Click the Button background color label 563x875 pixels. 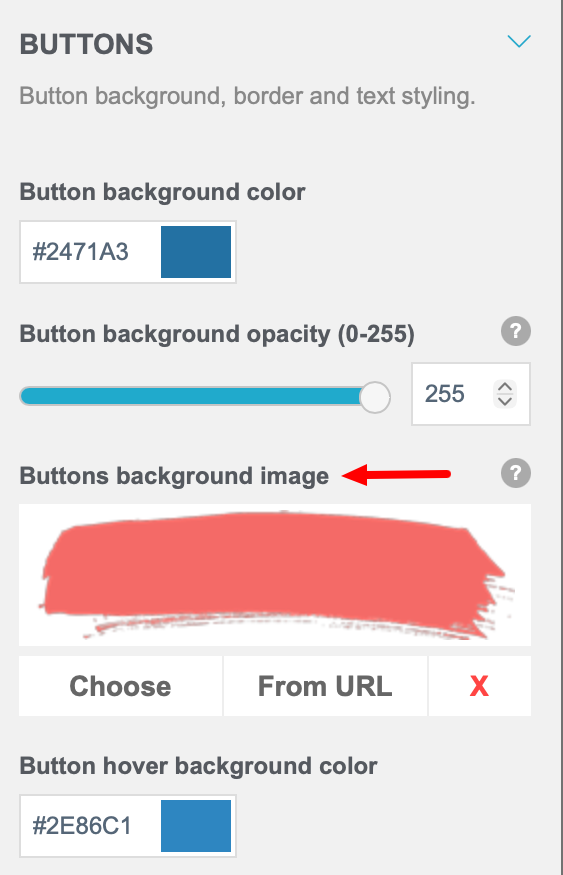click(162, 192)
